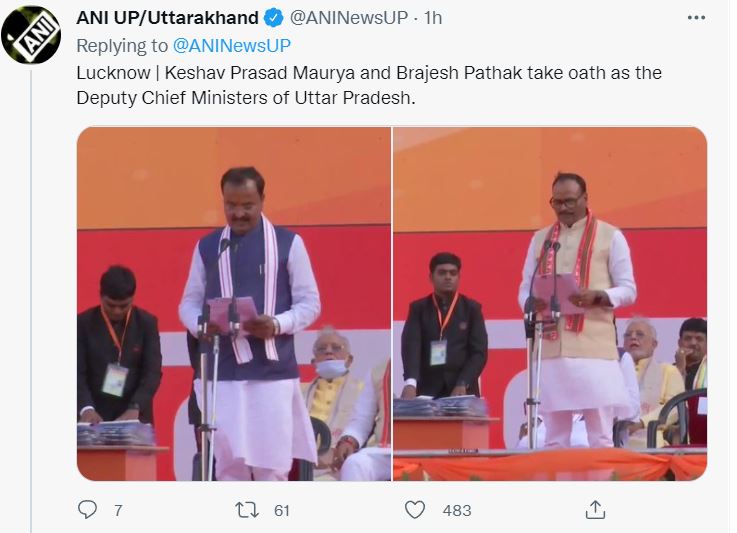The width and height of the screenshot is (737, 533).
Task: Open the ANI UP/Uttarakhand display name
Action: [x=167, y=18]
